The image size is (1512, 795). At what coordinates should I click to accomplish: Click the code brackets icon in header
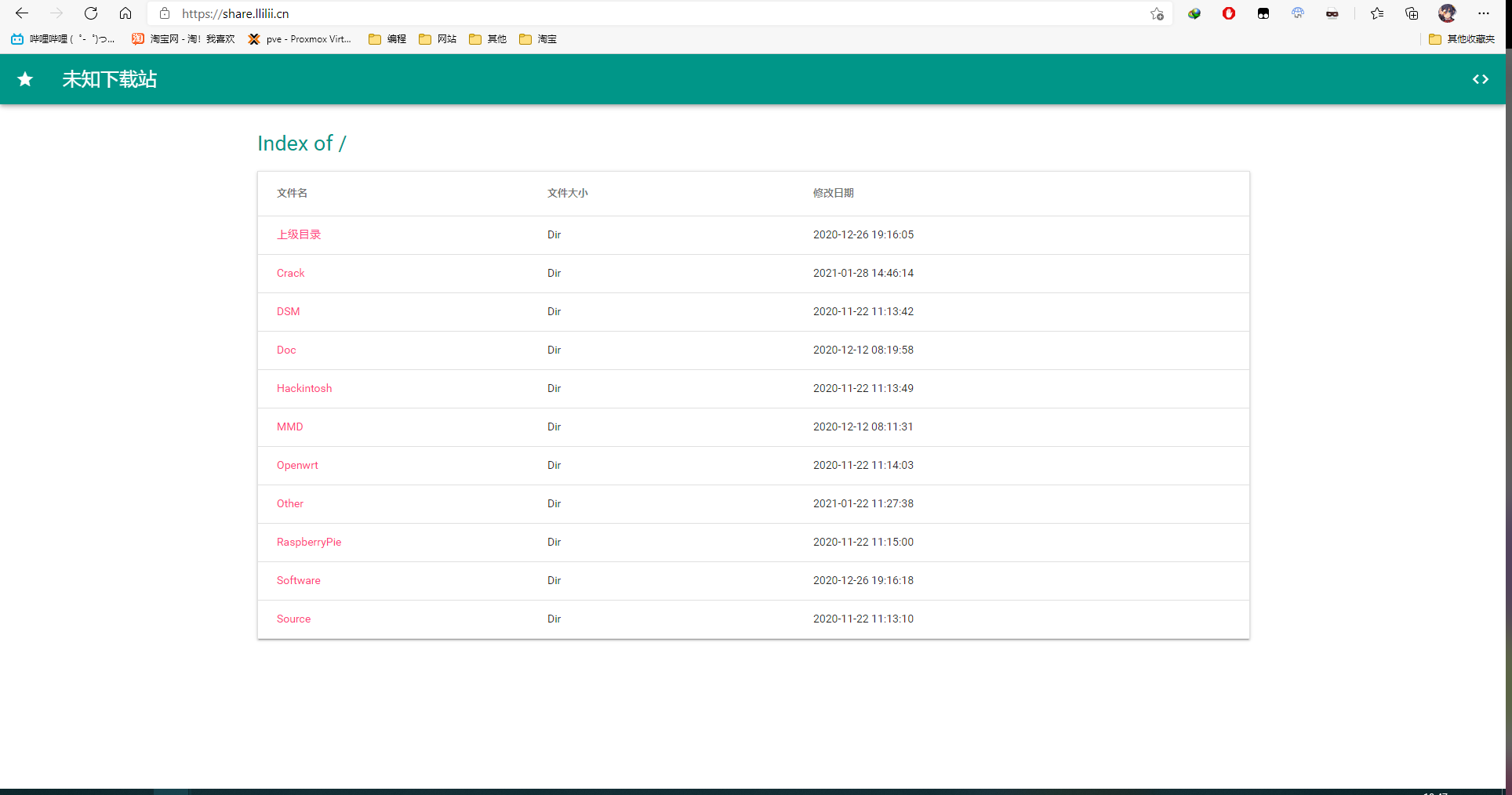1480,79
